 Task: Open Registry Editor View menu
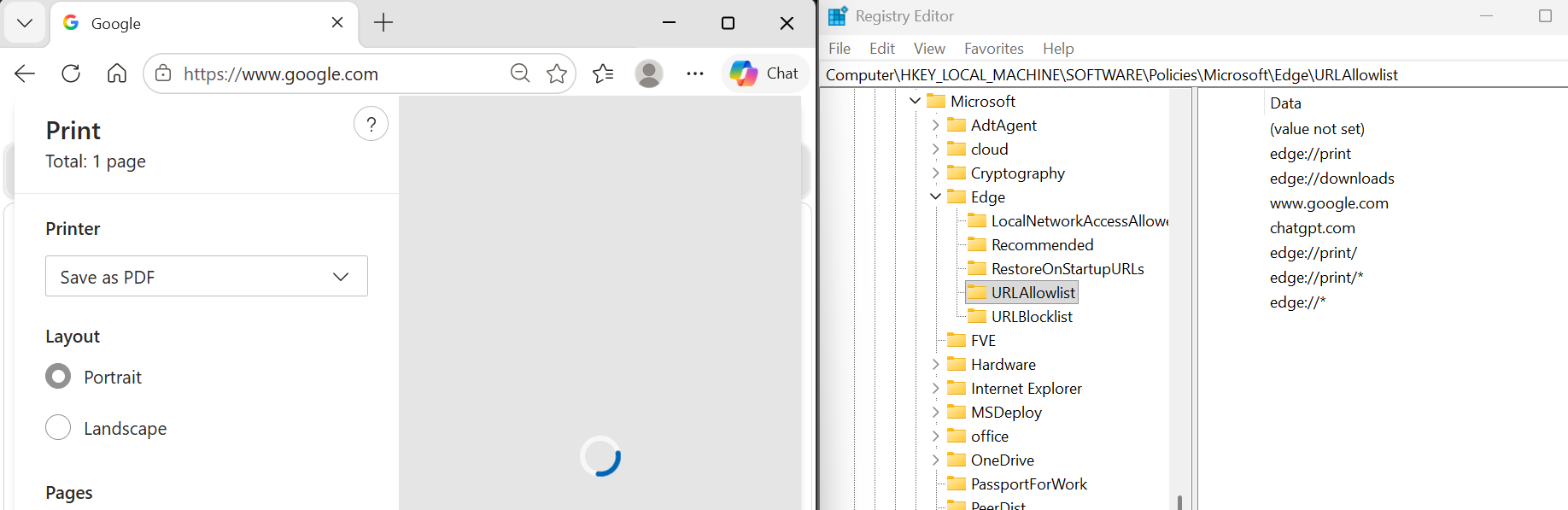(929, 49)
